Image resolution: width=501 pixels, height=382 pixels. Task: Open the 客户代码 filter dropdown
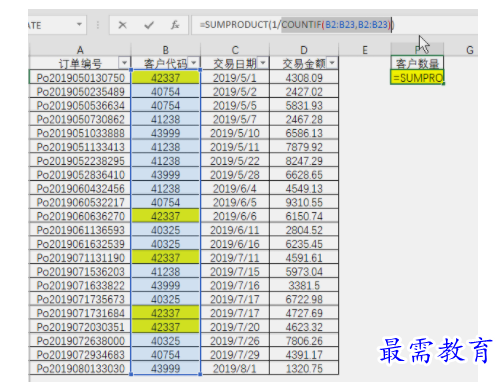click(194, 63)
